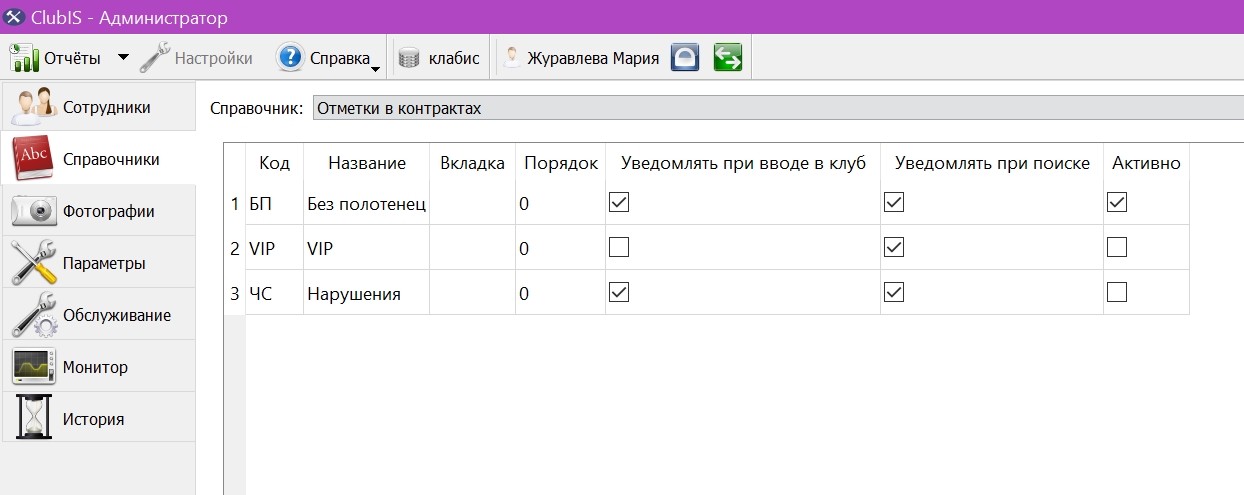
Task: Select the Без полотенец name cell
Action: pyautogui.click(x=367, y=203)
